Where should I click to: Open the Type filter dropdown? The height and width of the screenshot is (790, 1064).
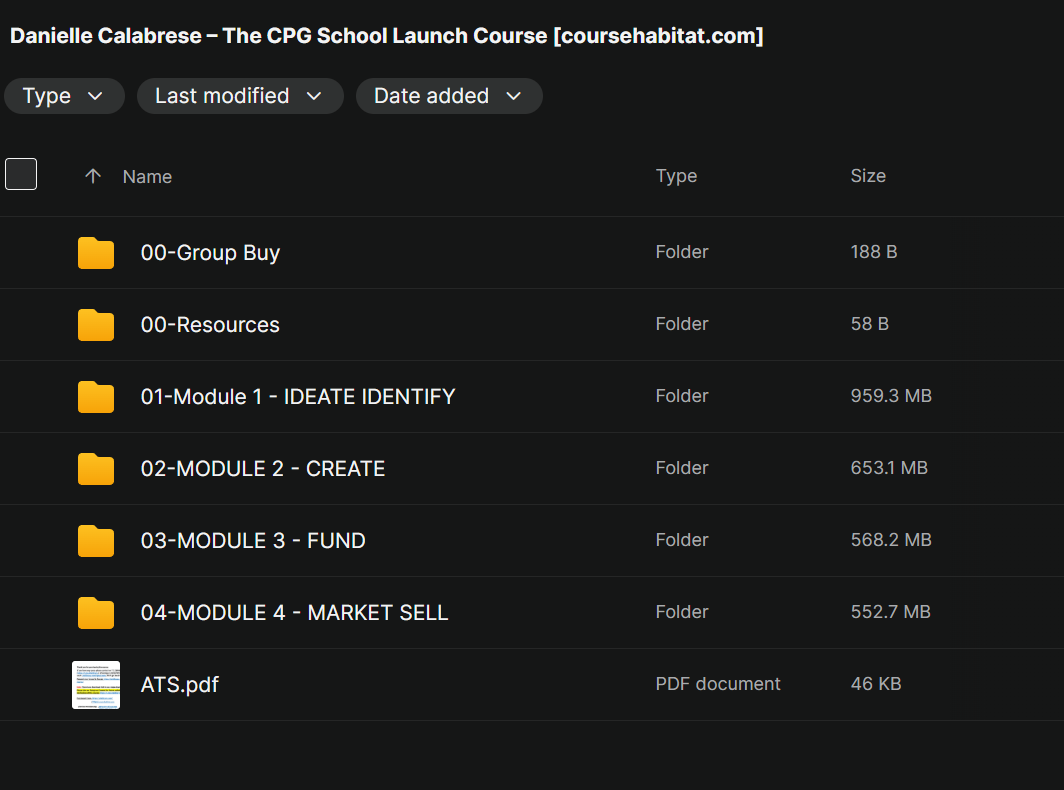tap(64, 96)
